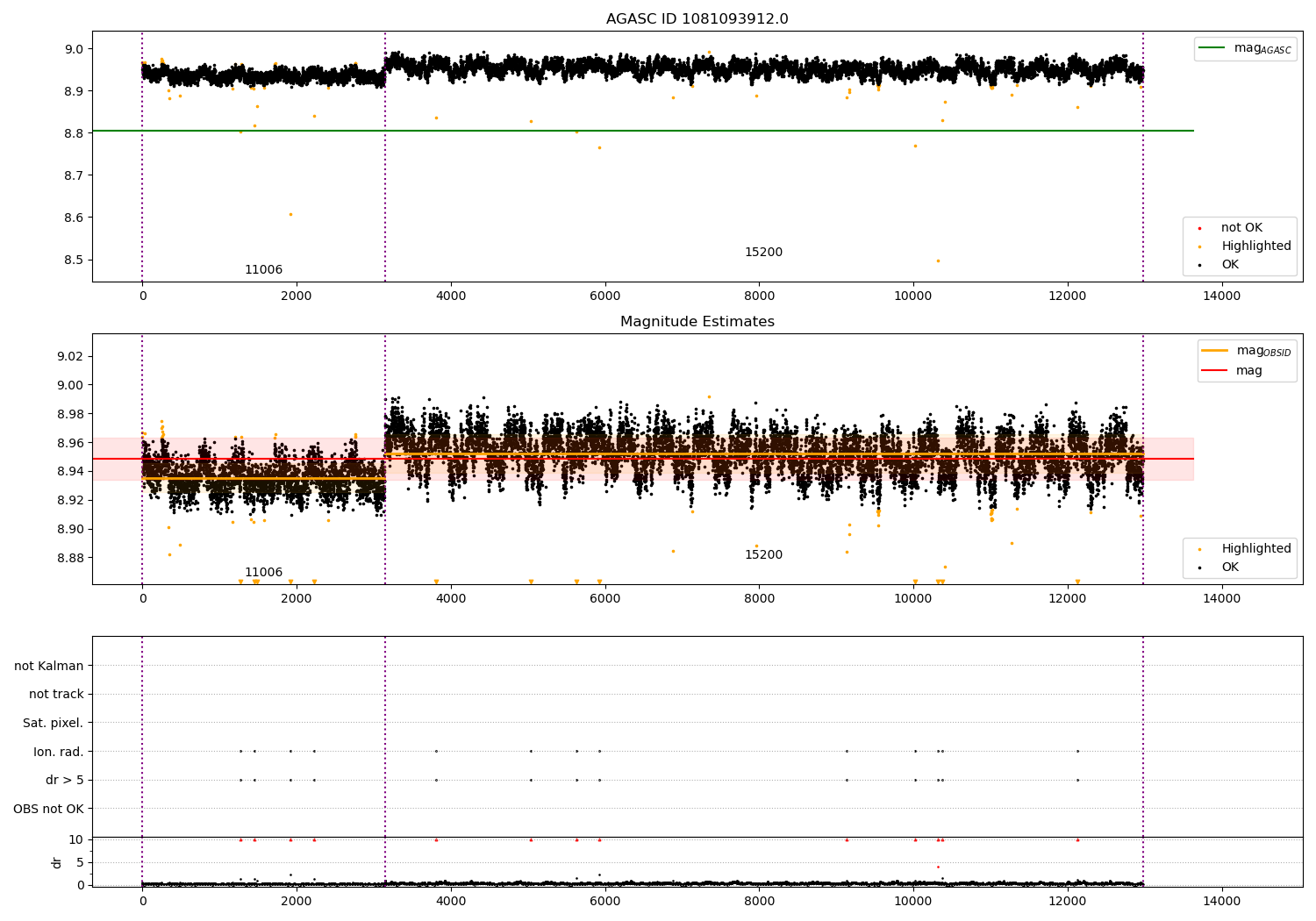1316x921 pixels.
Task: Click the orange outlier near 8.5 in top plot
Action: pyautogui.click(x=938, y=261)
